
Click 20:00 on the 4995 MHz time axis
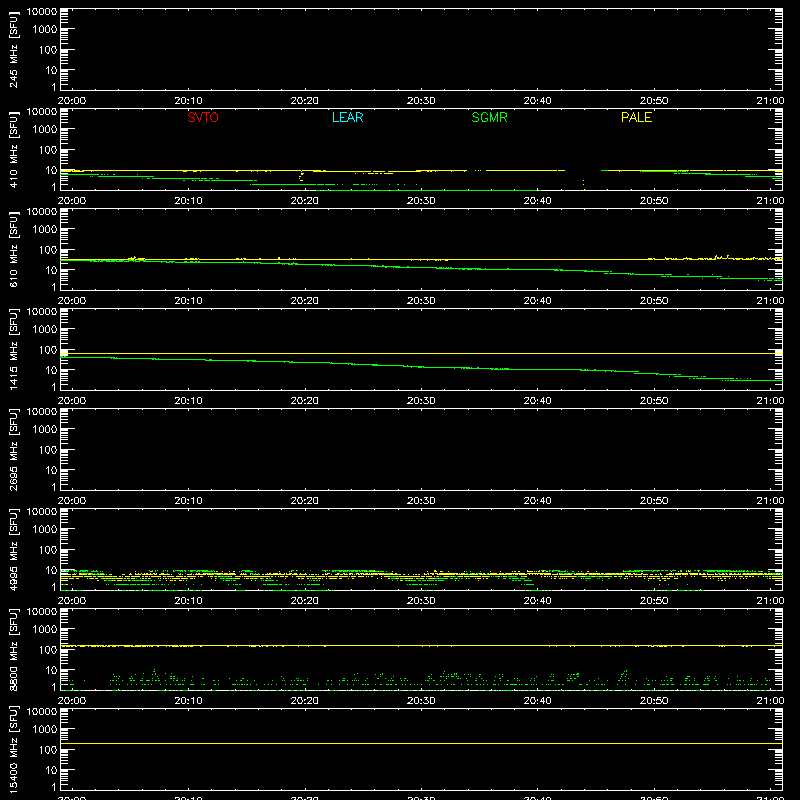click(x=71, y=601)
